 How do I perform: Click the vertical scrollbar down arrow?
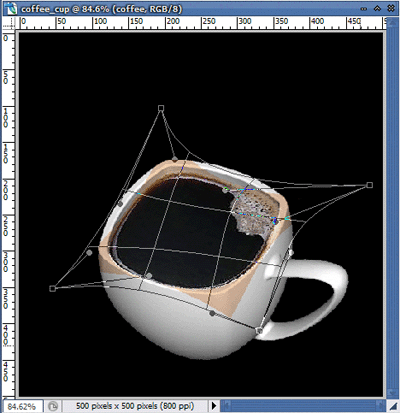pyautogui.click(x=392, y=393)
